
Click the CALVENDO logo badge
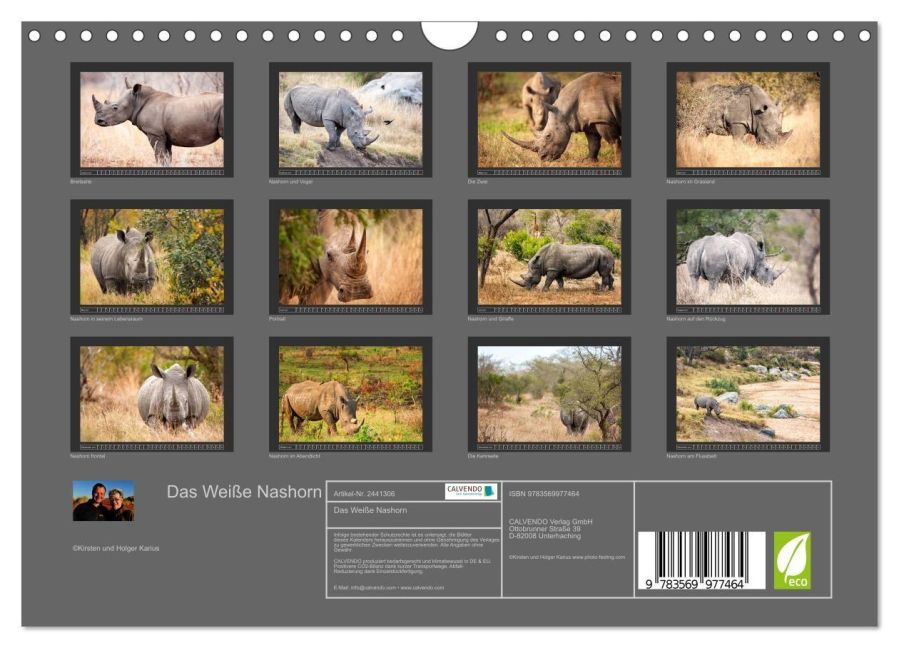pyautogui.click(x=471, y=491)
